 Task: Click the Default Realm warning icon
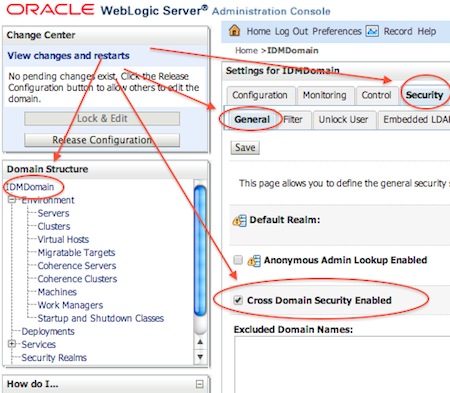pos(239,221)
